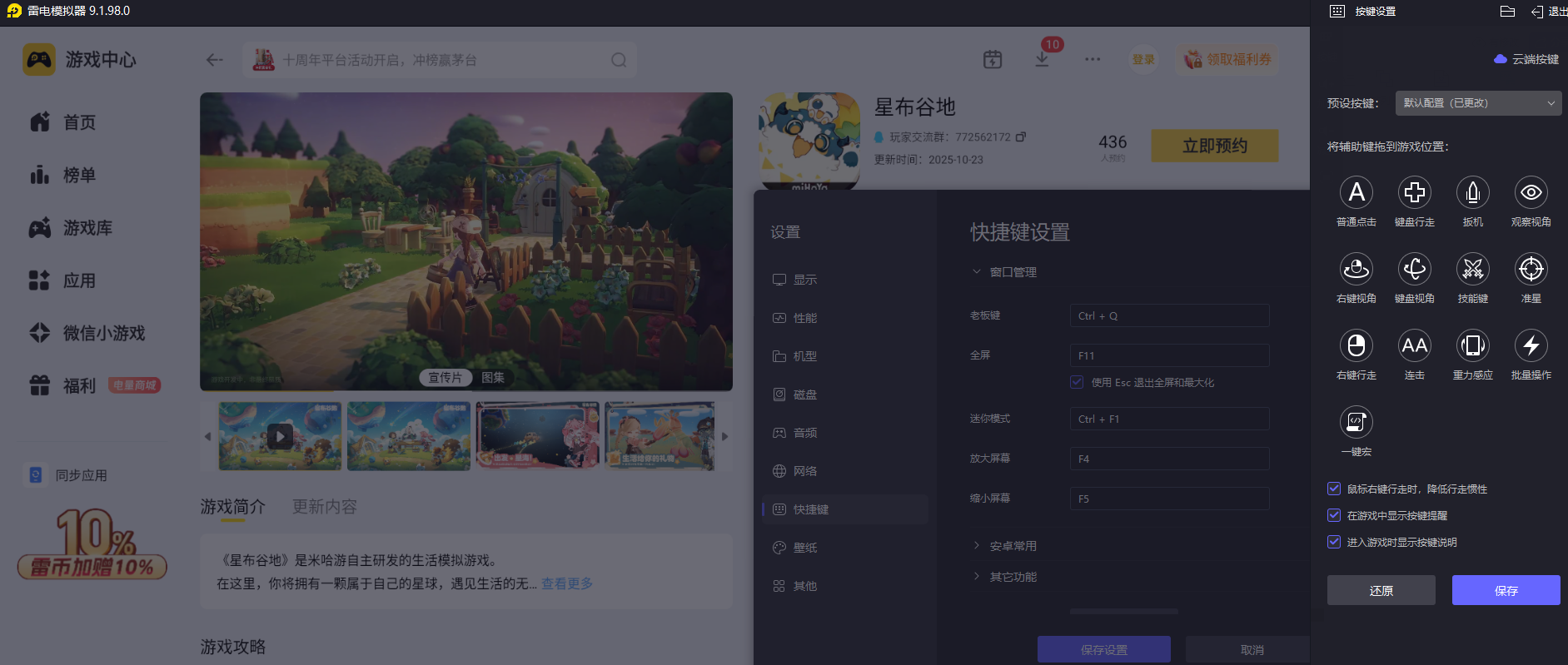The width and height of the screenshot is (1568, 665).
Task: Switch to 游戏简介 tab
Action: point(232,507)
